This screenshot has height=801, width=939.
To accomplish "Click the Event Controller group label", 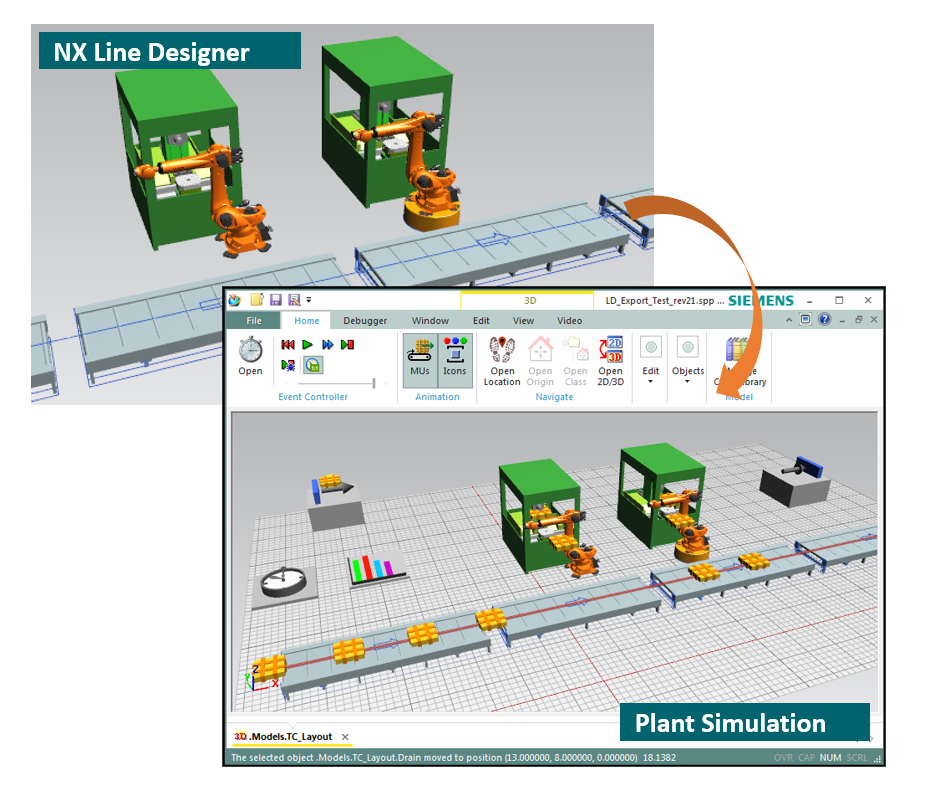I will coord(313,397).
